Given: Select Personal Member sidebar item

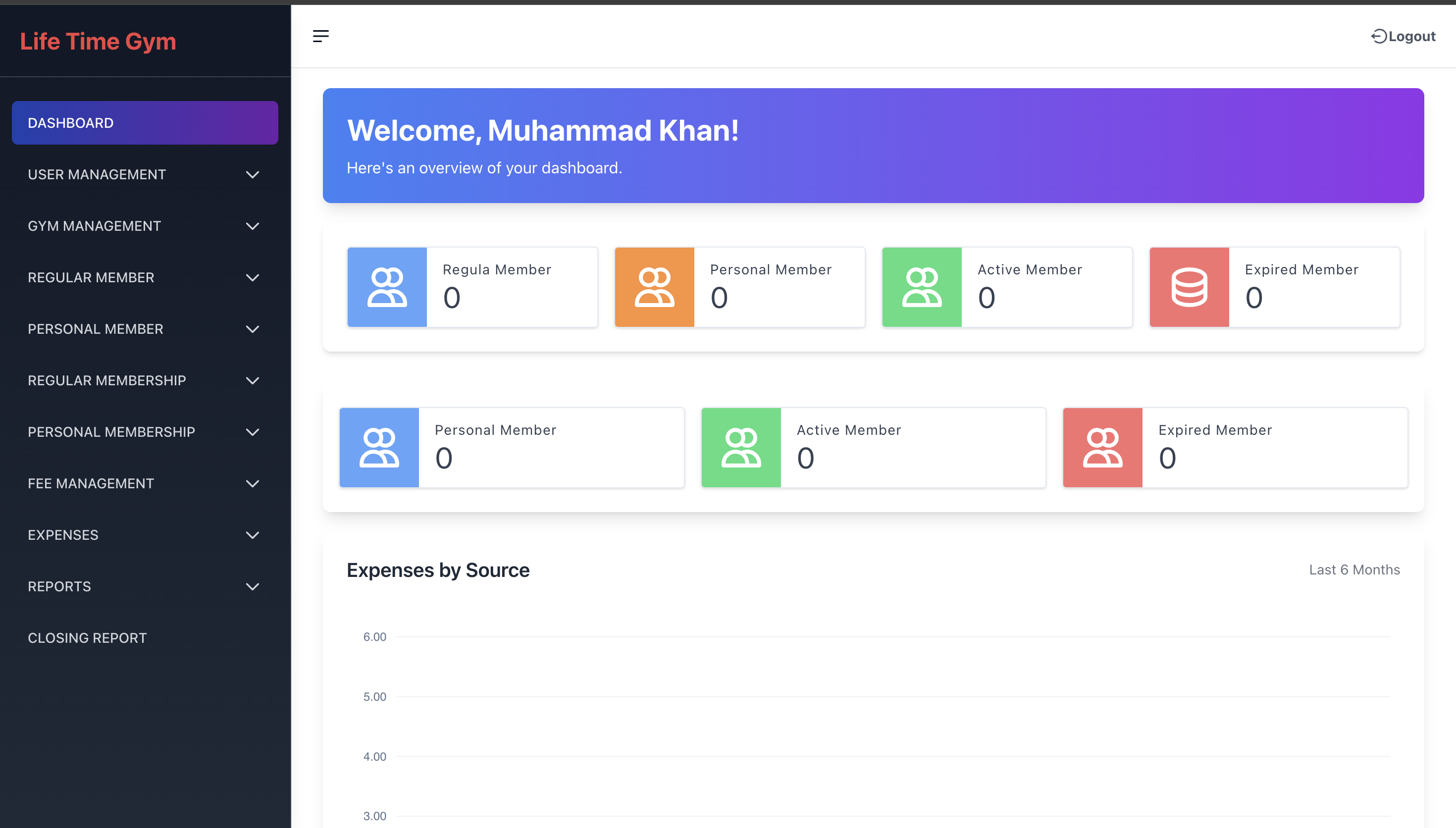Looking at the screenshot, I should 145,329.
